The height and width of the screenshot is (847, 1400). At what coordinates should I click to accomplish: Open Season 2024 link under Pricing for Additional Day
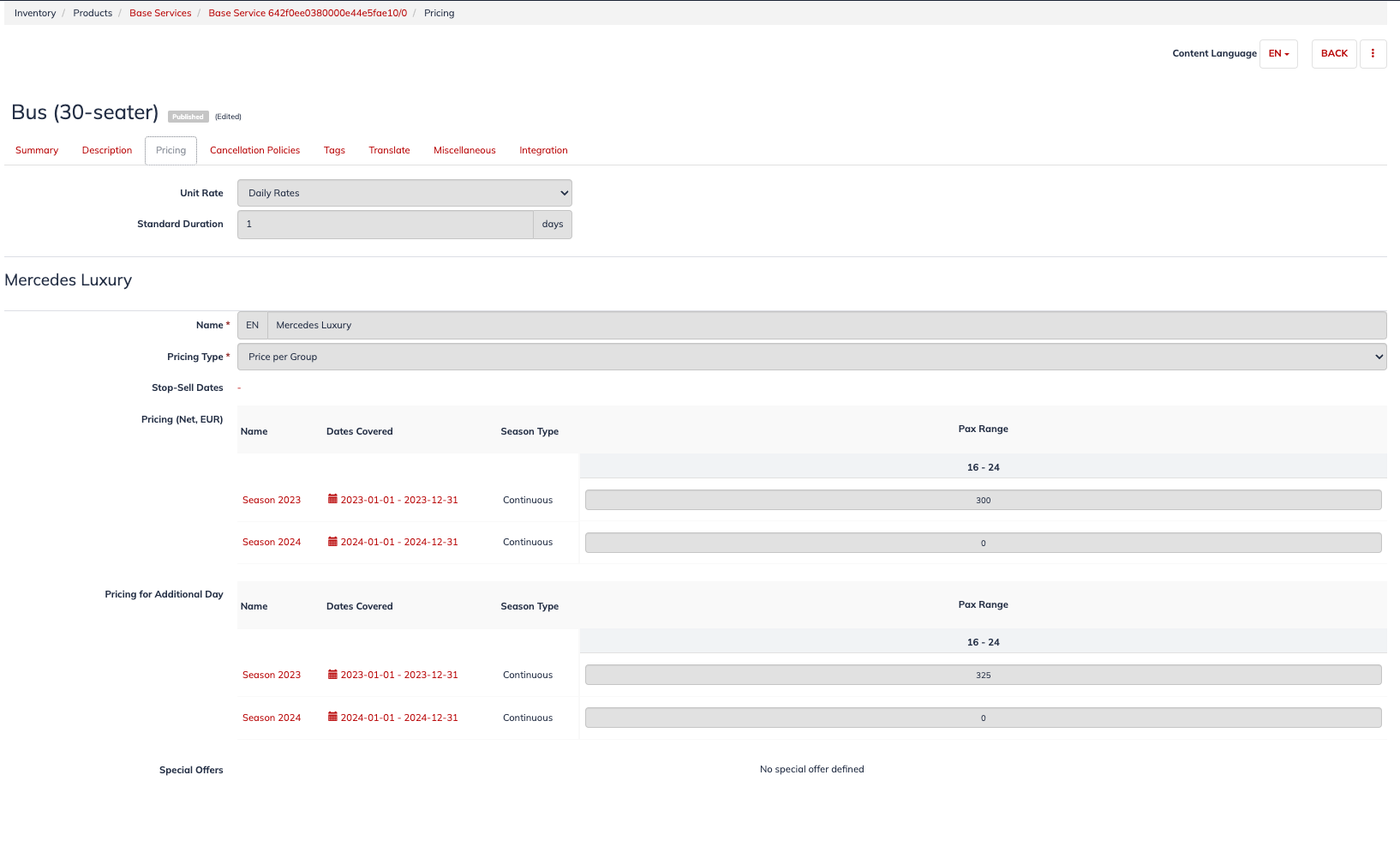pyautogui.click(x=272, y=718)
